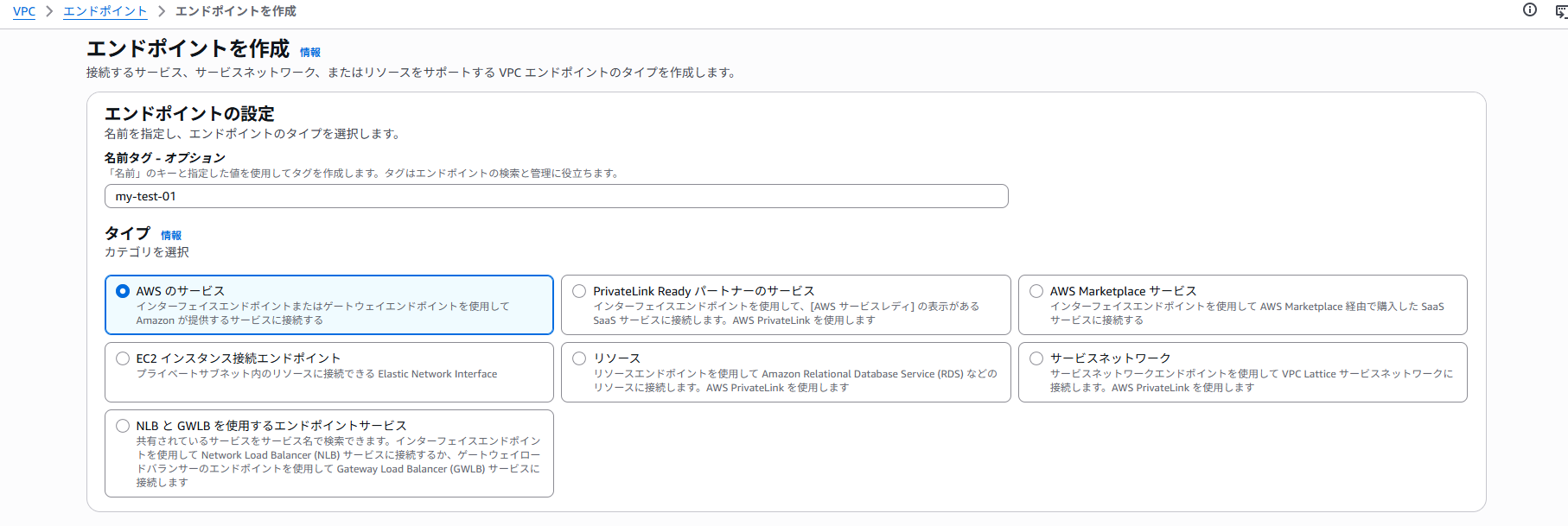
Task: Click the 名前タグ - オプション label
Action: (x=165, y=158)
